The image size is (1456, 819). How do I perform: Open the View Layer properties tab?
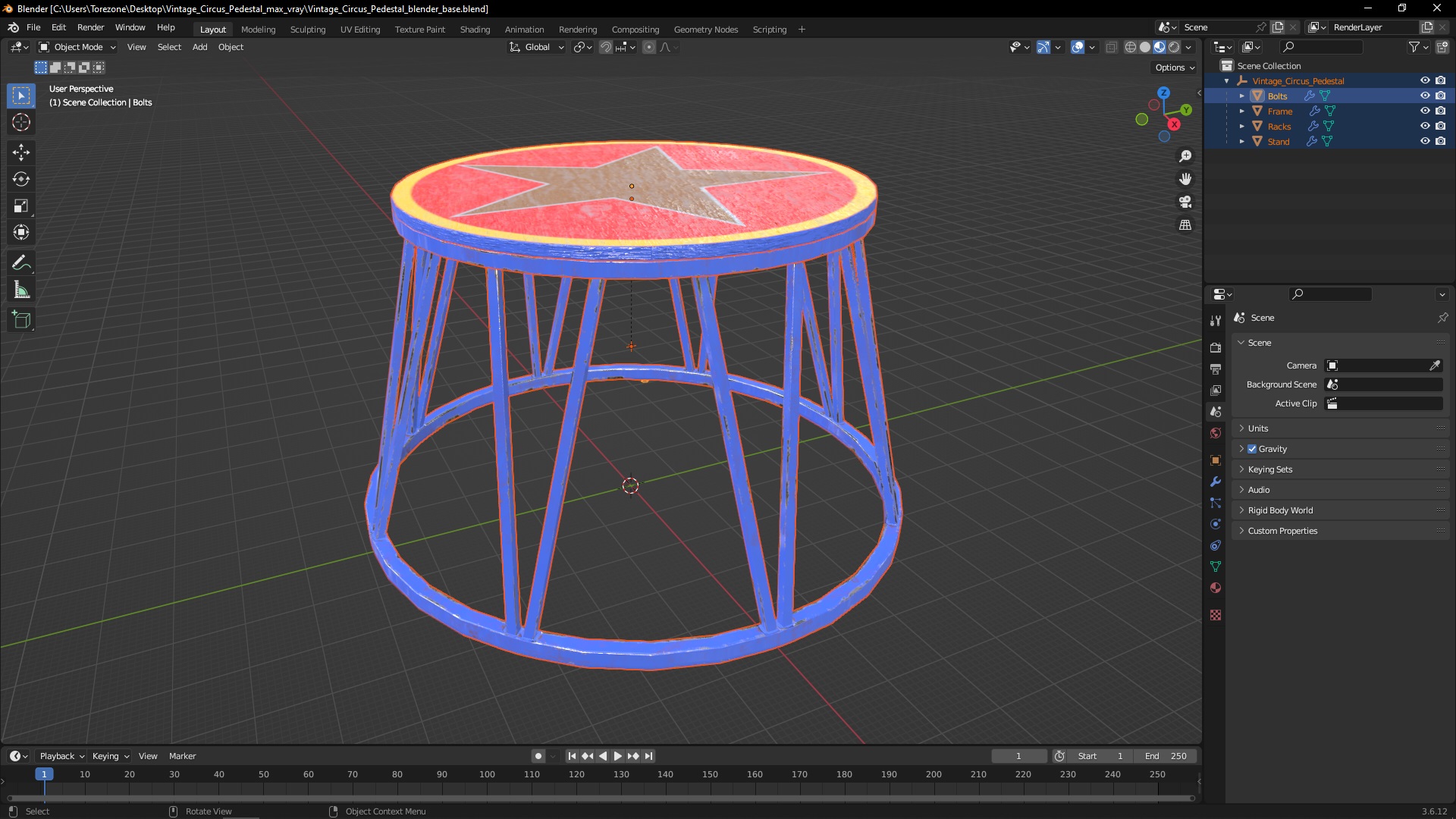pyautogui.click(x=1216, y=391)
